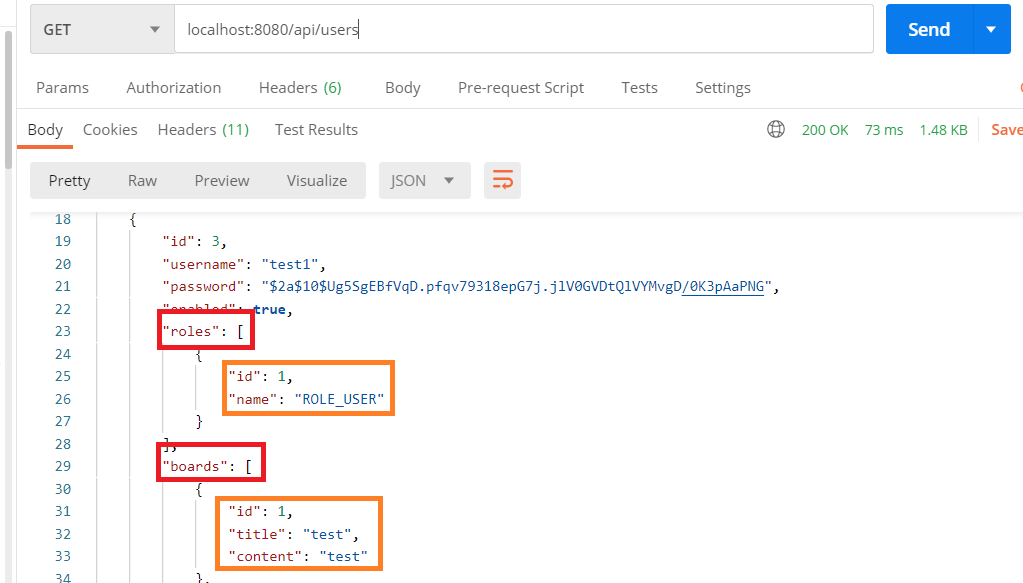Open the Tests tab
This screenshot has height=583, width=1023.
pos(639,87)
